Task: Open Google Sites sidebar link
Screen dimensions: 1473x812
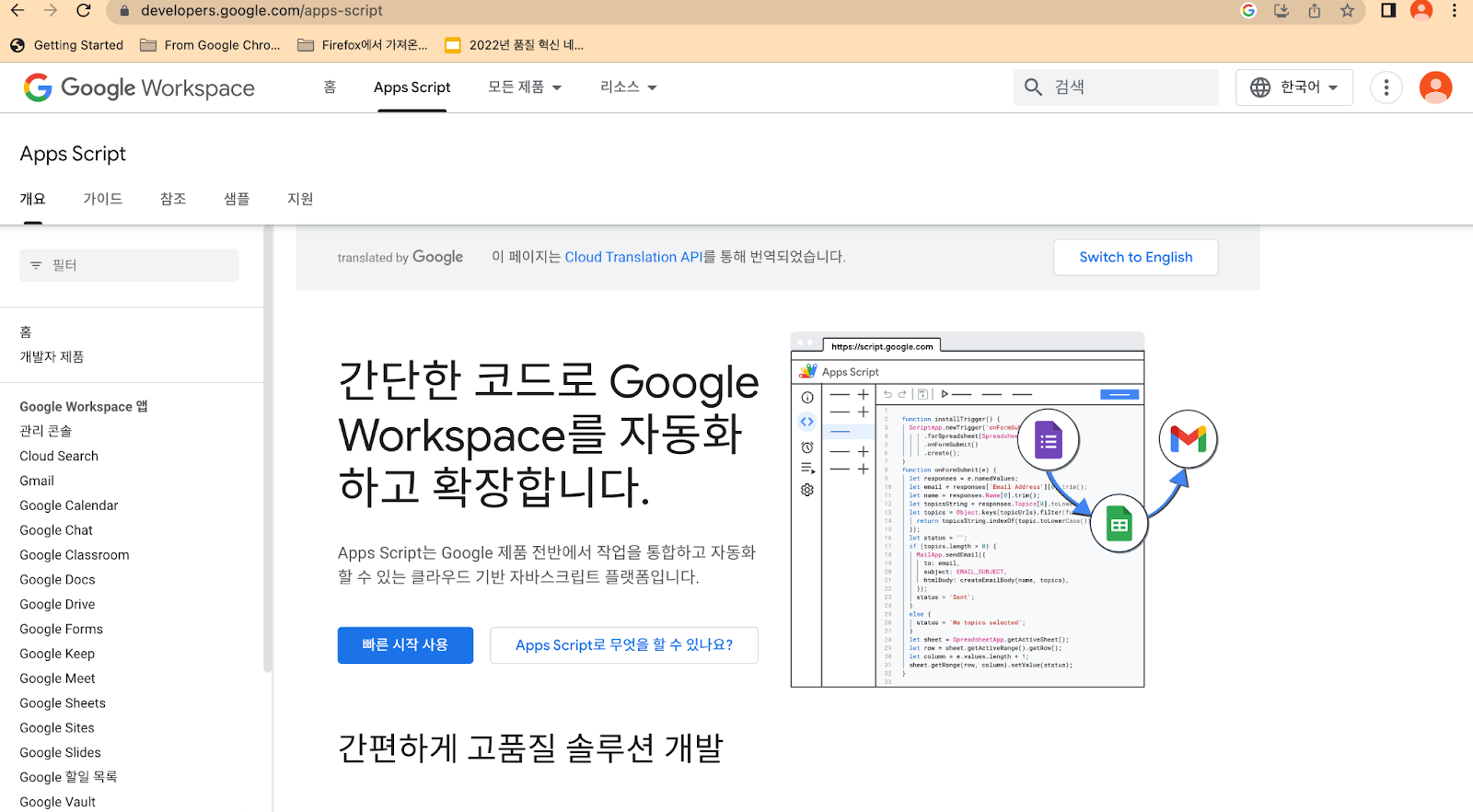Action: pos(57,728)
